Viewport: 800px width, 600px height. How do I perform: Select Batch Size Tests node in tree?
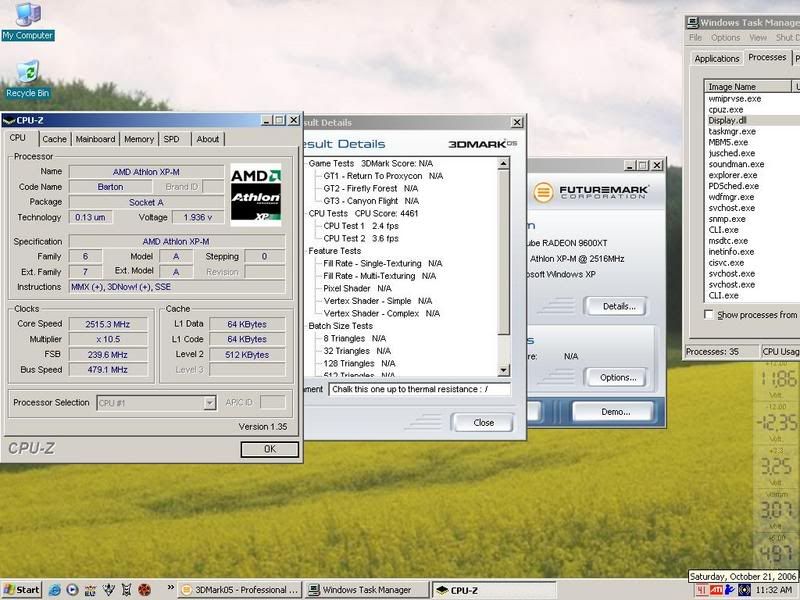tap(340, 326)
